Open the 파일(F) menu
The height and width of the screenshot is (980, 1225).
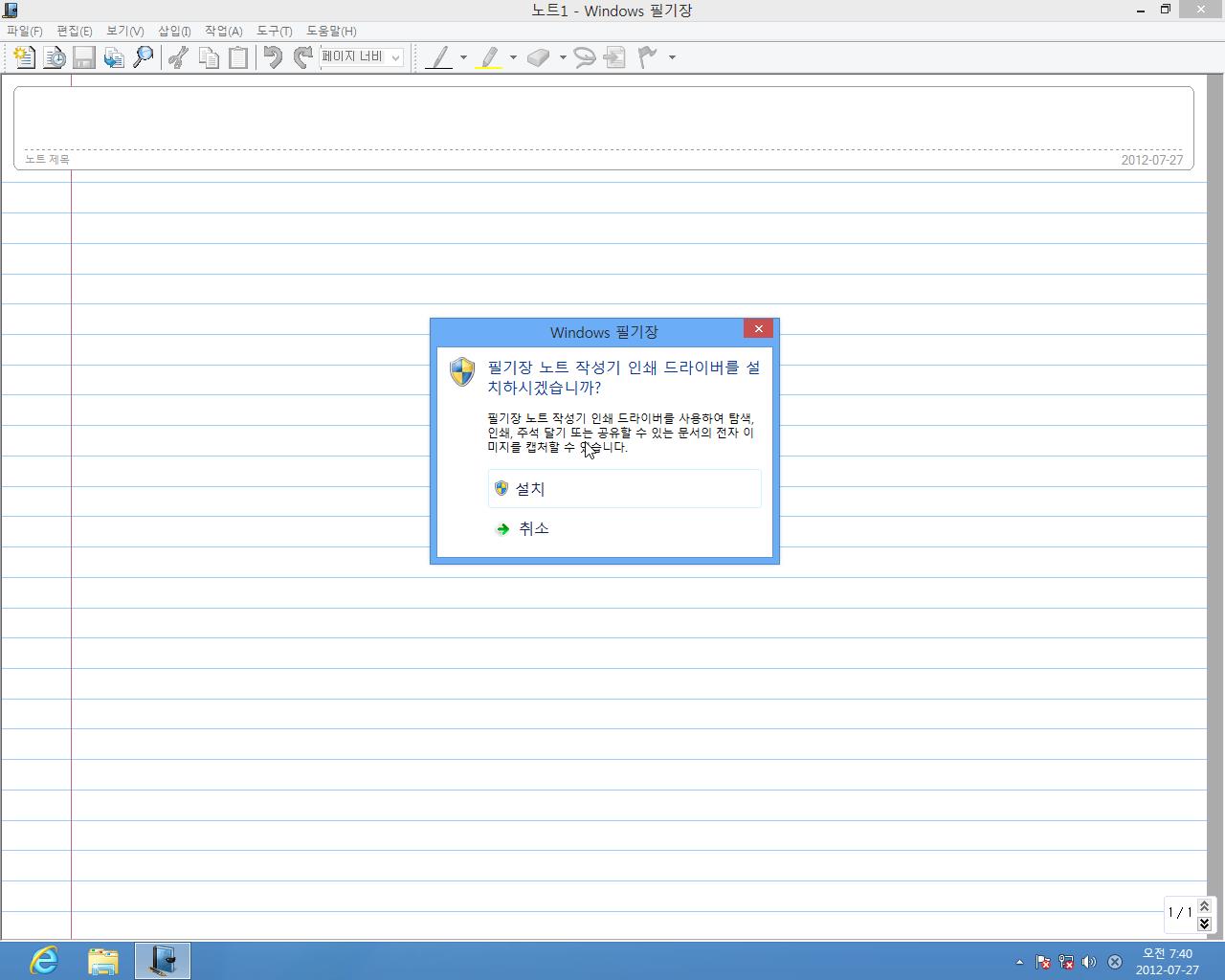(25, 31)
